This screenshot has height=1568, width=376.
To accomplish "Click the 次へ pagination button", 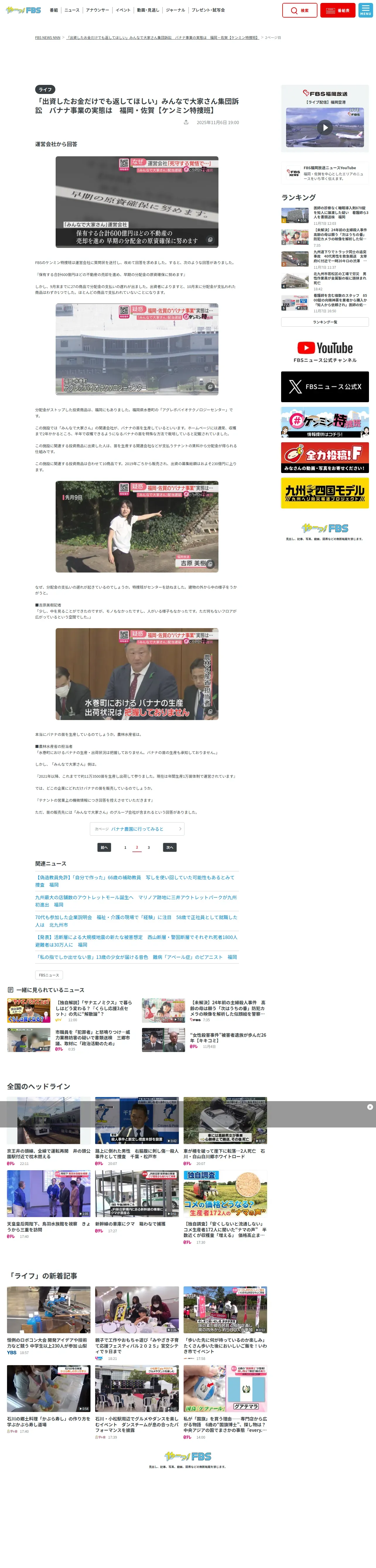I will [170, 847].
